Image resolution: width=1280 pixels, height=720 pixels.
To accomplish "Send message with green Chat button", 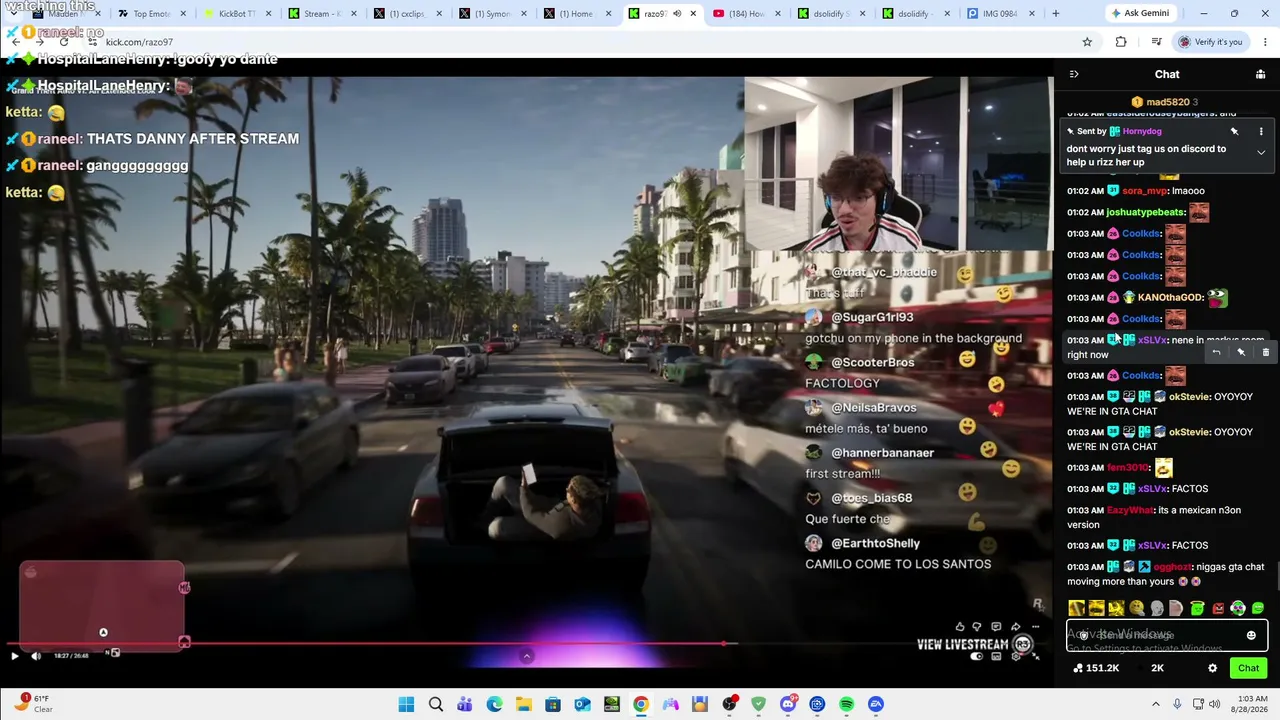I will 1248,668.
